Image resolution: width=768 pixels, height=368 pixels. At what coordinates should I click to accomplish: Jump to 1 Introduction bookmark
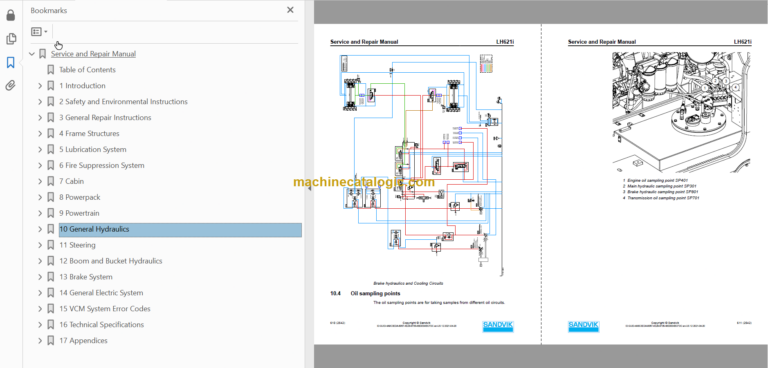point(82,86)
